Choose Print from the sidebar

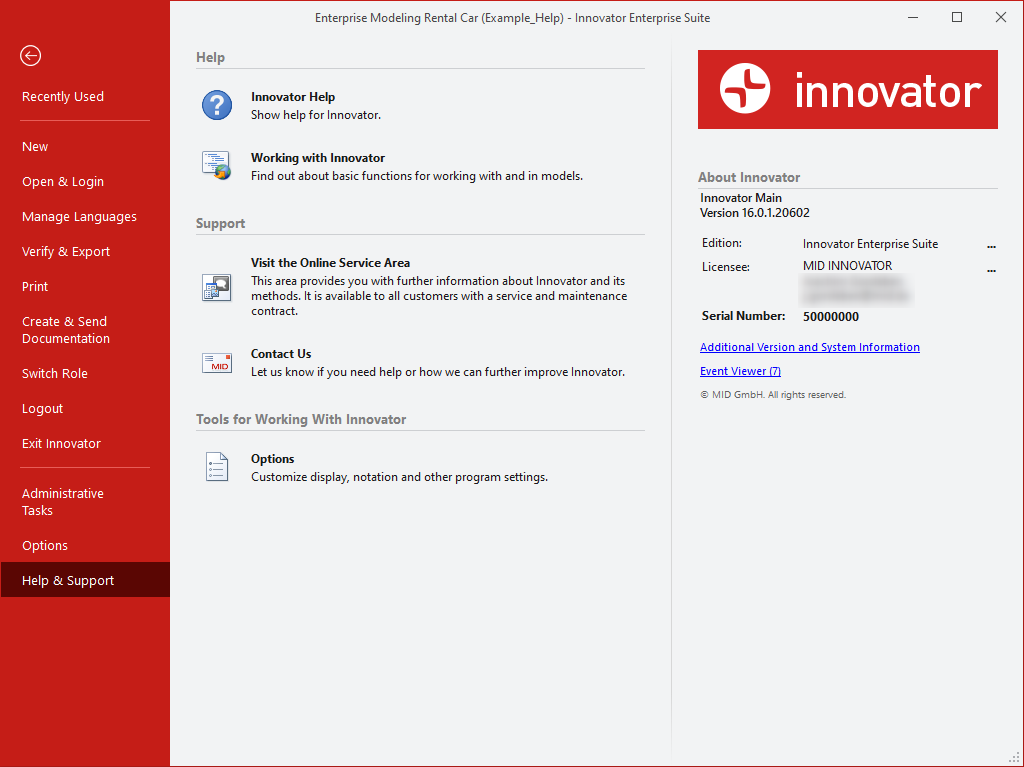[x=35, y=287]
